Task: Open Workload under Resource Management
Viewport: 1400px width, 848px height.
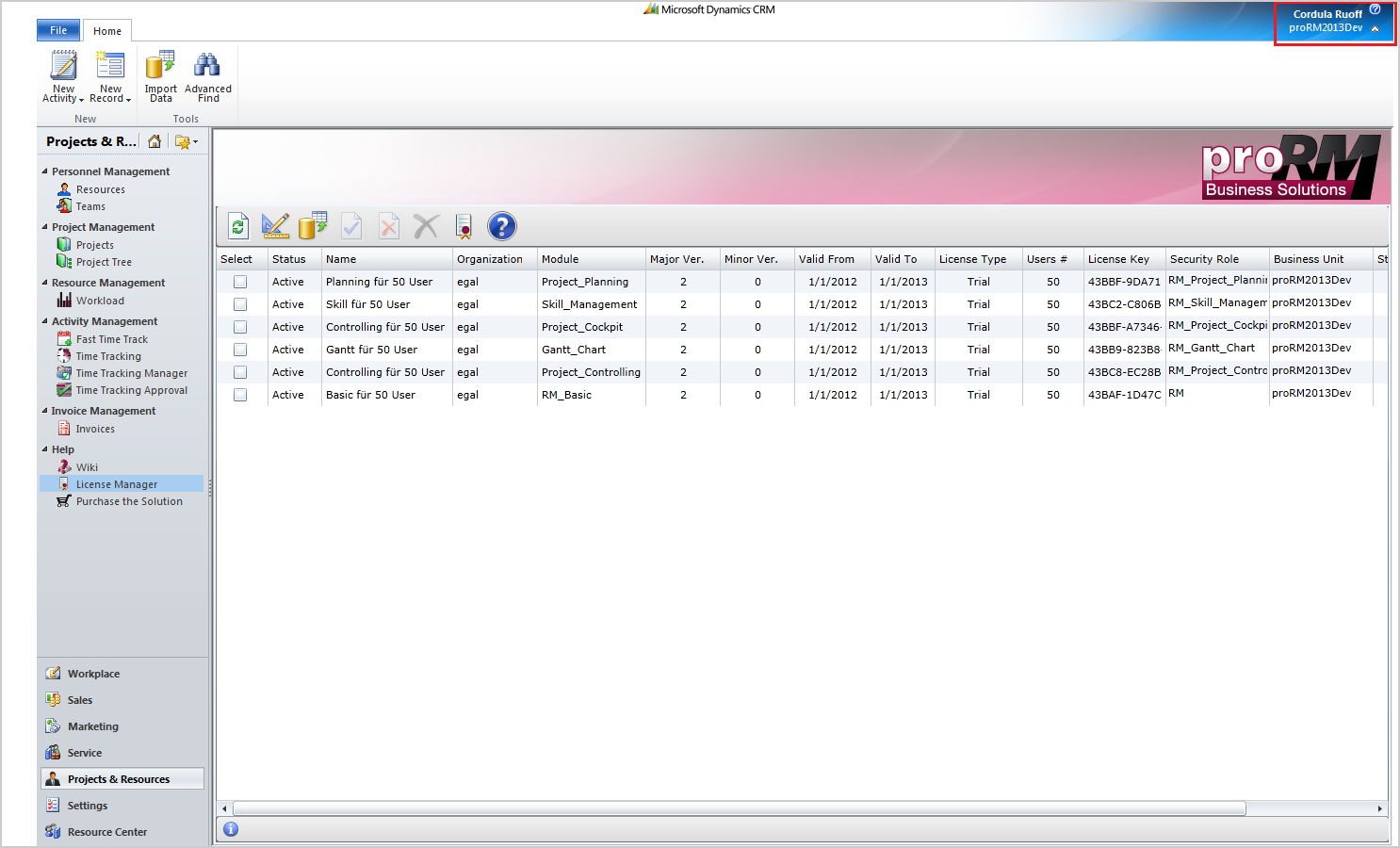Action: 100,301
